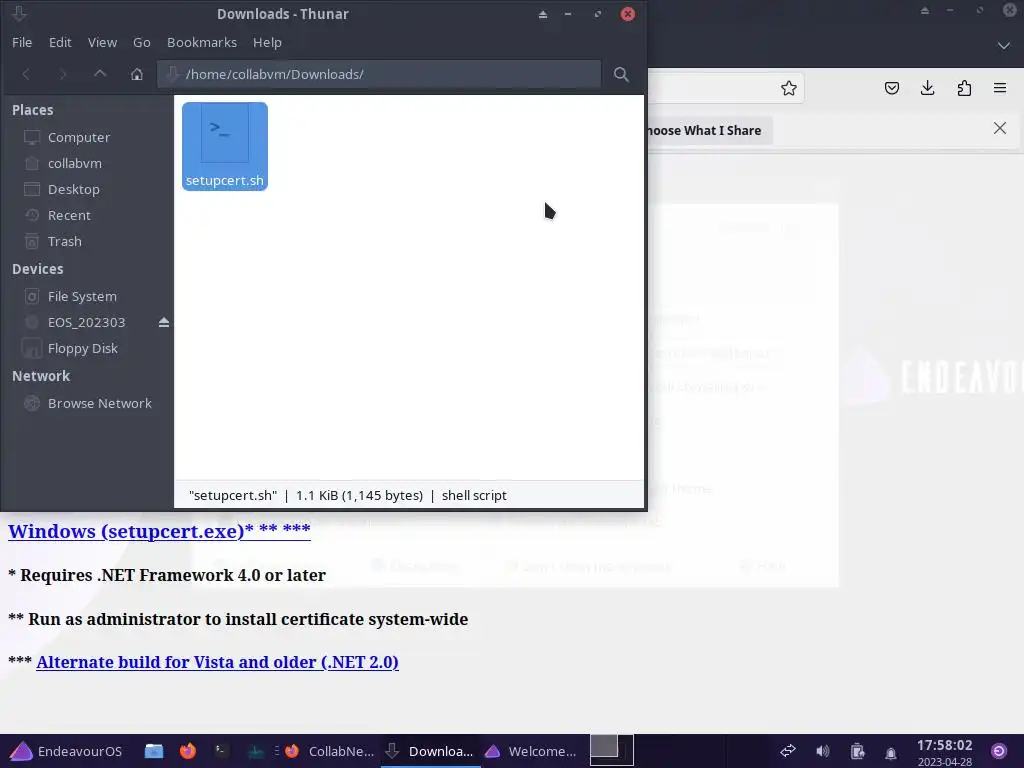The height and width of the screenshot is (768, 1024).
Task: Open network connection tray icon
Action: click(x=788, y=751)
